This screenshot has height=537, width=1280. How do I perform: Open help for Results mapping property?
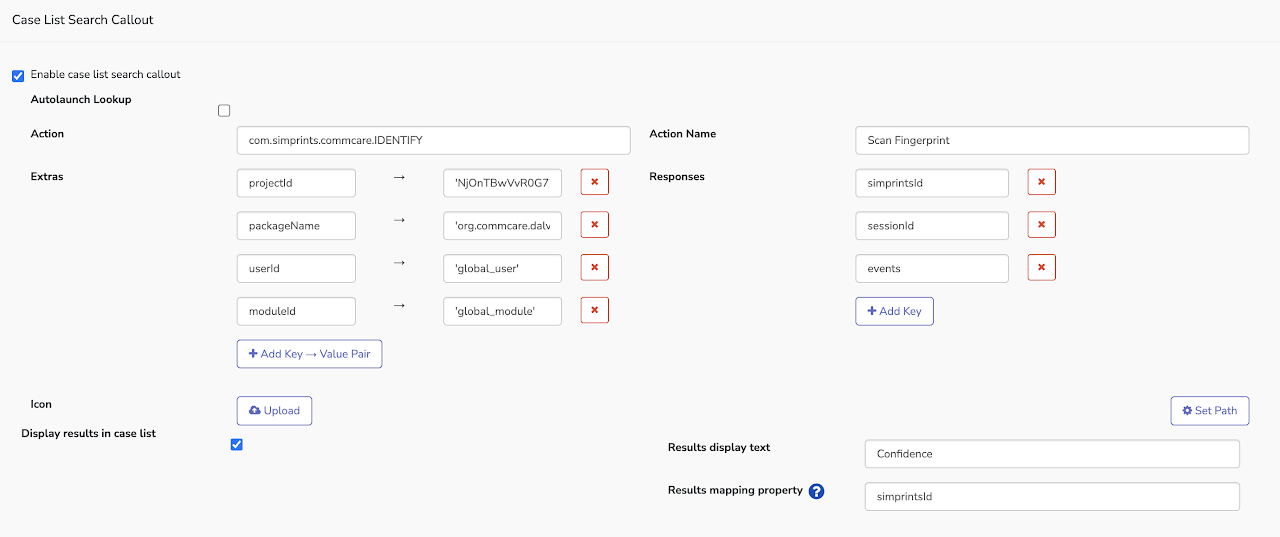click(816, 491)
